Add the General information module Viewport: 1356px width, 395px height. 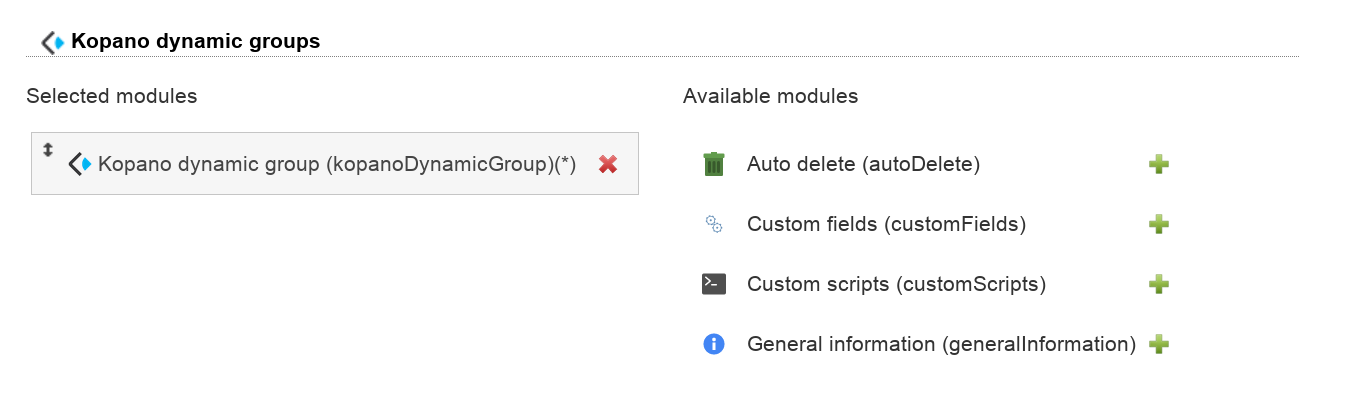(x=1159, y=344)
